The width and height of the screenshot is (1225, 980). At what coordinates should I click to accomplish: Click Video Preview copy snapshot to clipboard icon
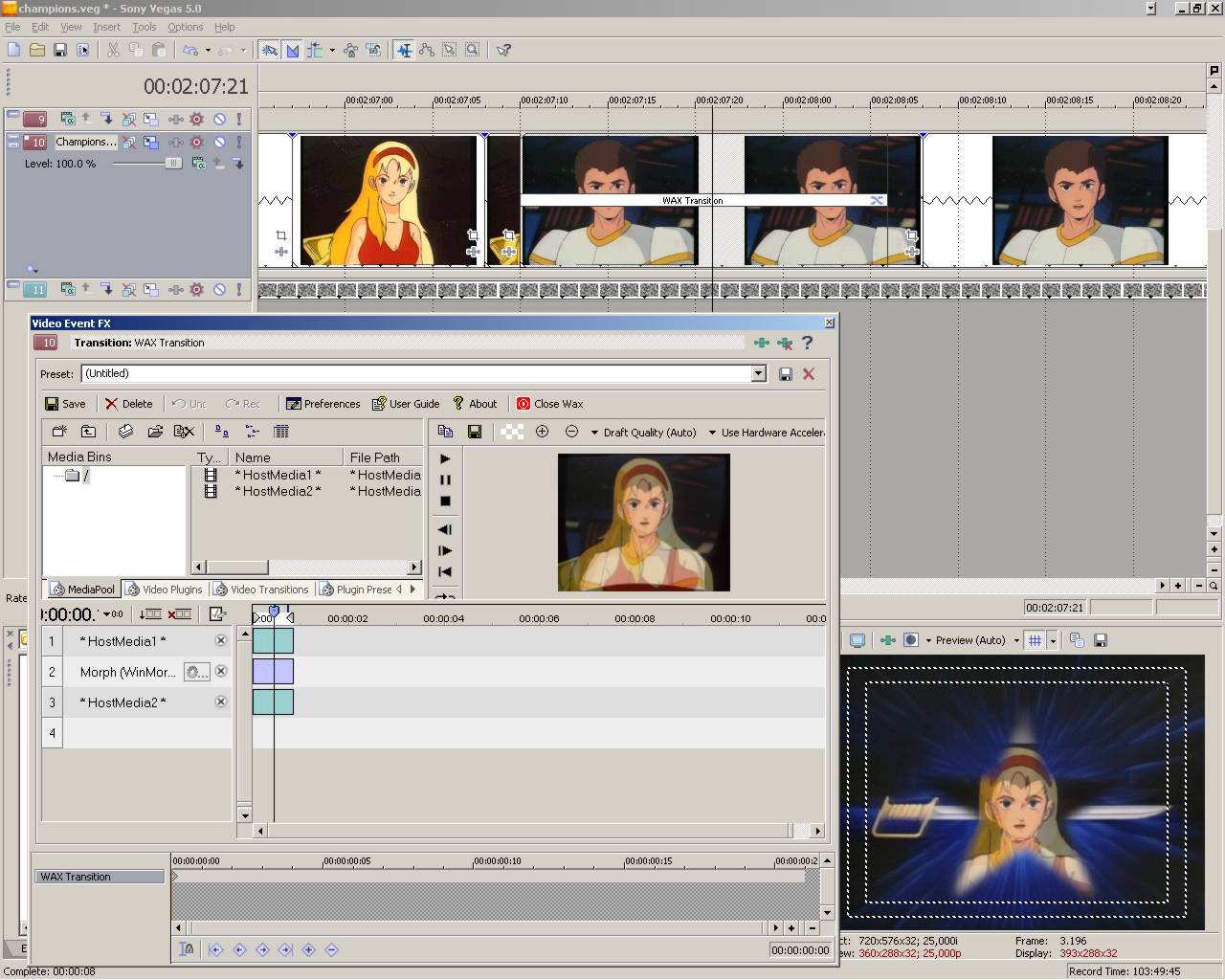point(1077,640)
